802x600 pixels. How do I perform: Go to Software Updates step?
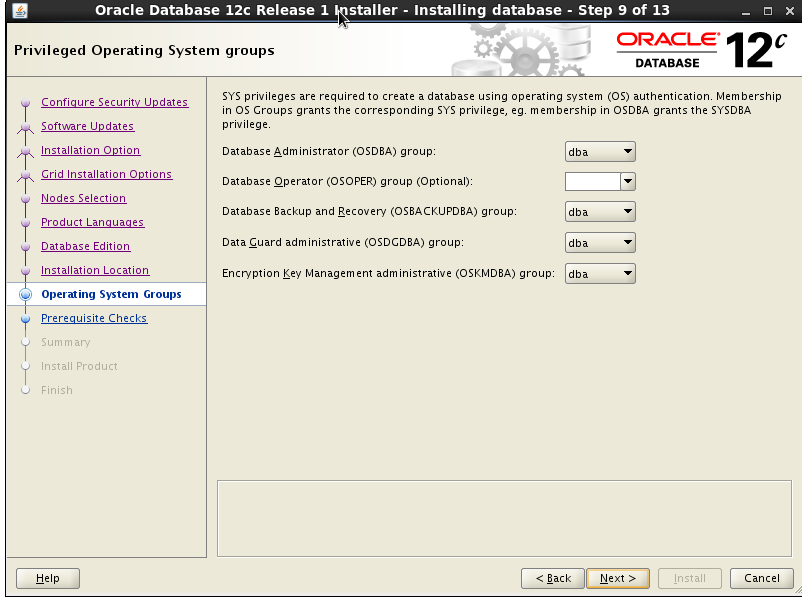point(87,126)
